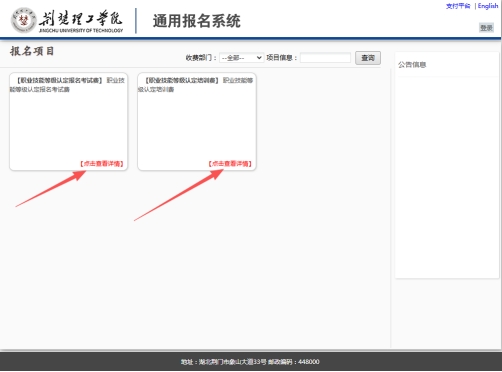The height and width of the screenshot is (372, 502).
Task: Click the 收费部门 field label
Action: tap(201, 58)
